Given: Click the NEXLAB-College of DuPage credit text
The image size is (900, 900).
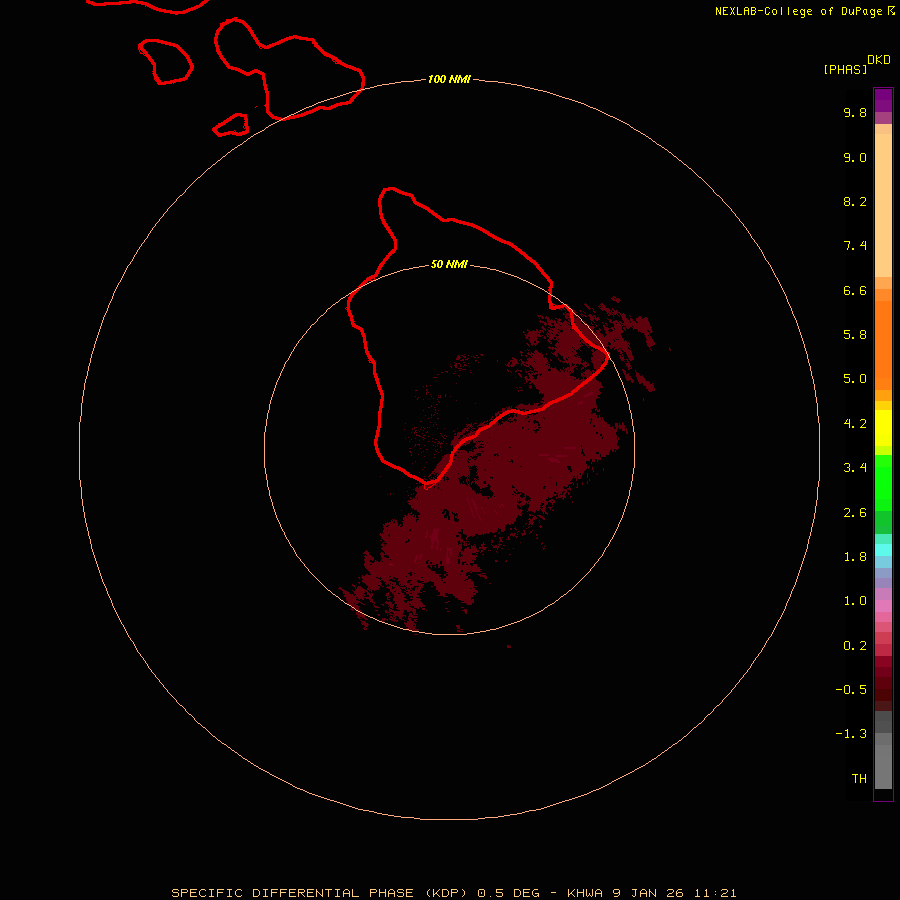Looking at the screenshot, I should pos(798,11).
